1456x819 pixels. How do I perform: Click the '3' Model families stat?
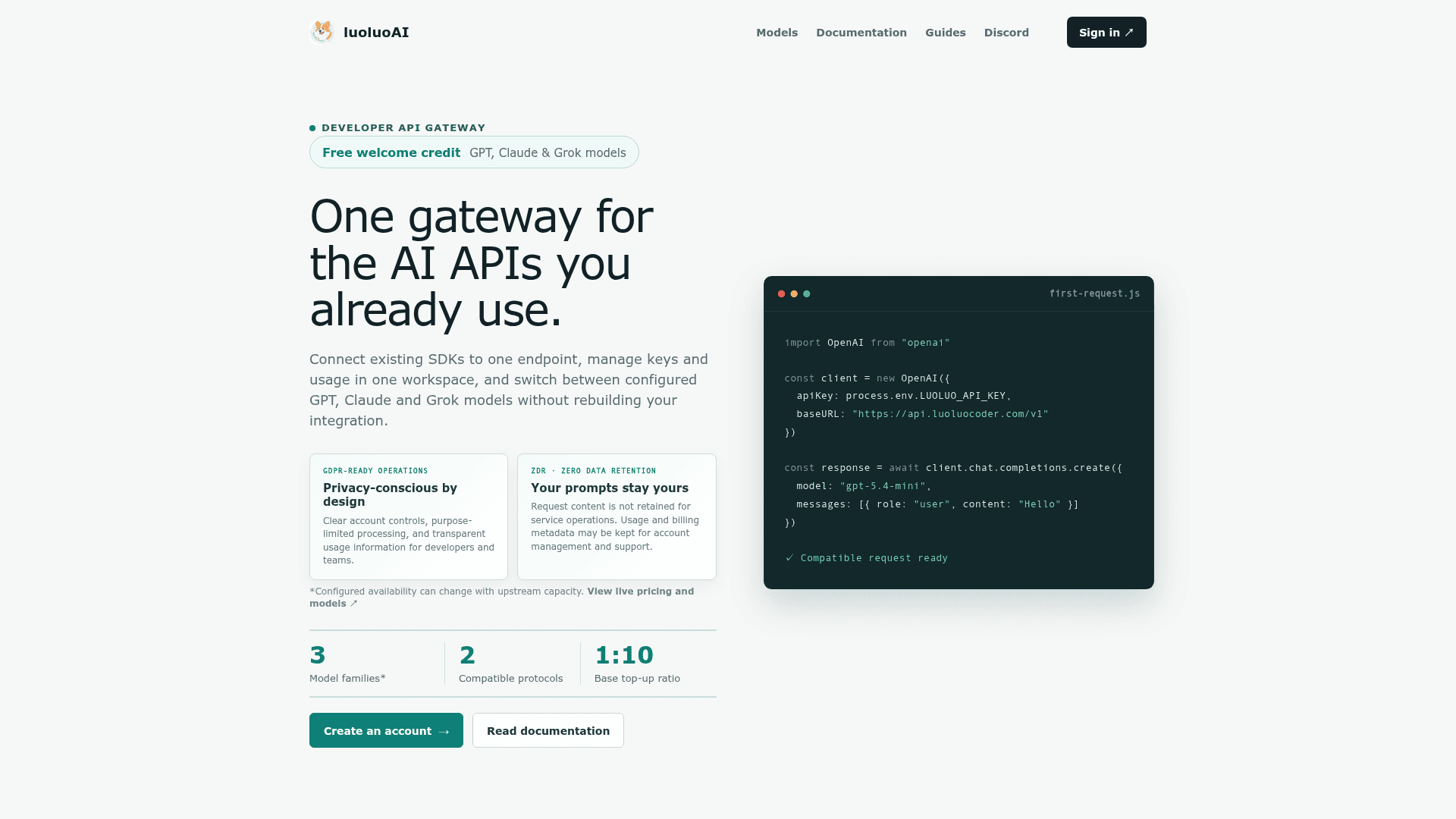pos(347,664)
